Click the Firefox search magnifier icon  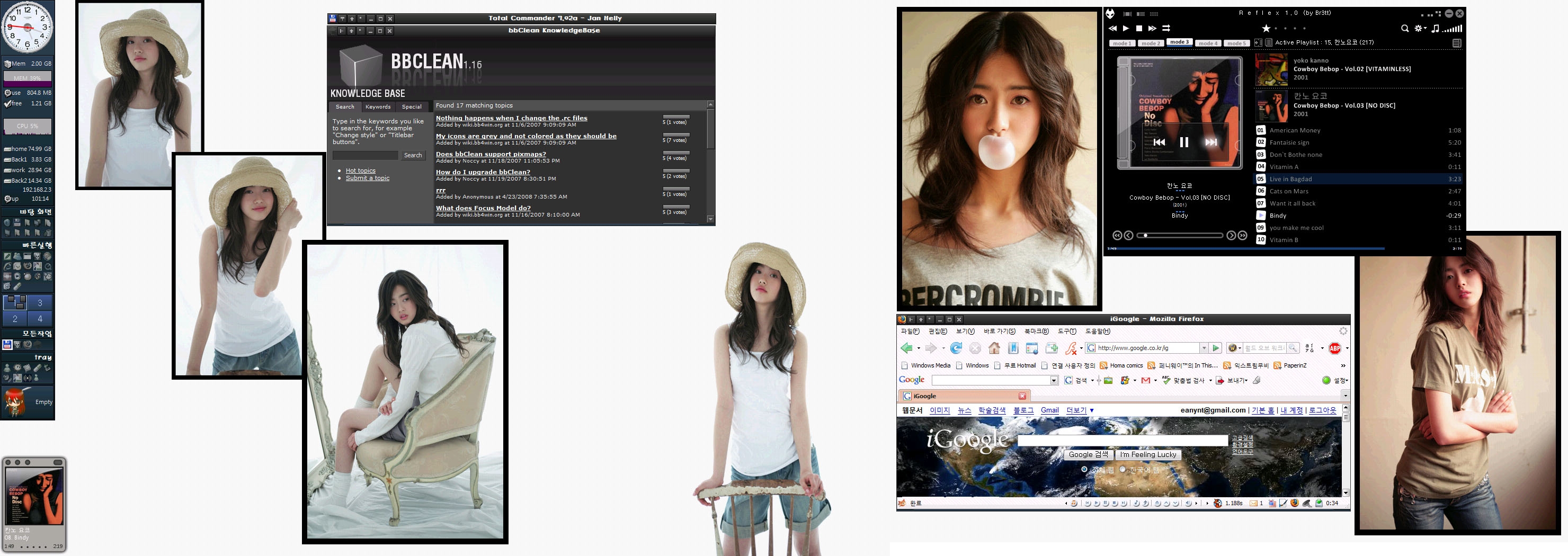tap(1293, 347)
